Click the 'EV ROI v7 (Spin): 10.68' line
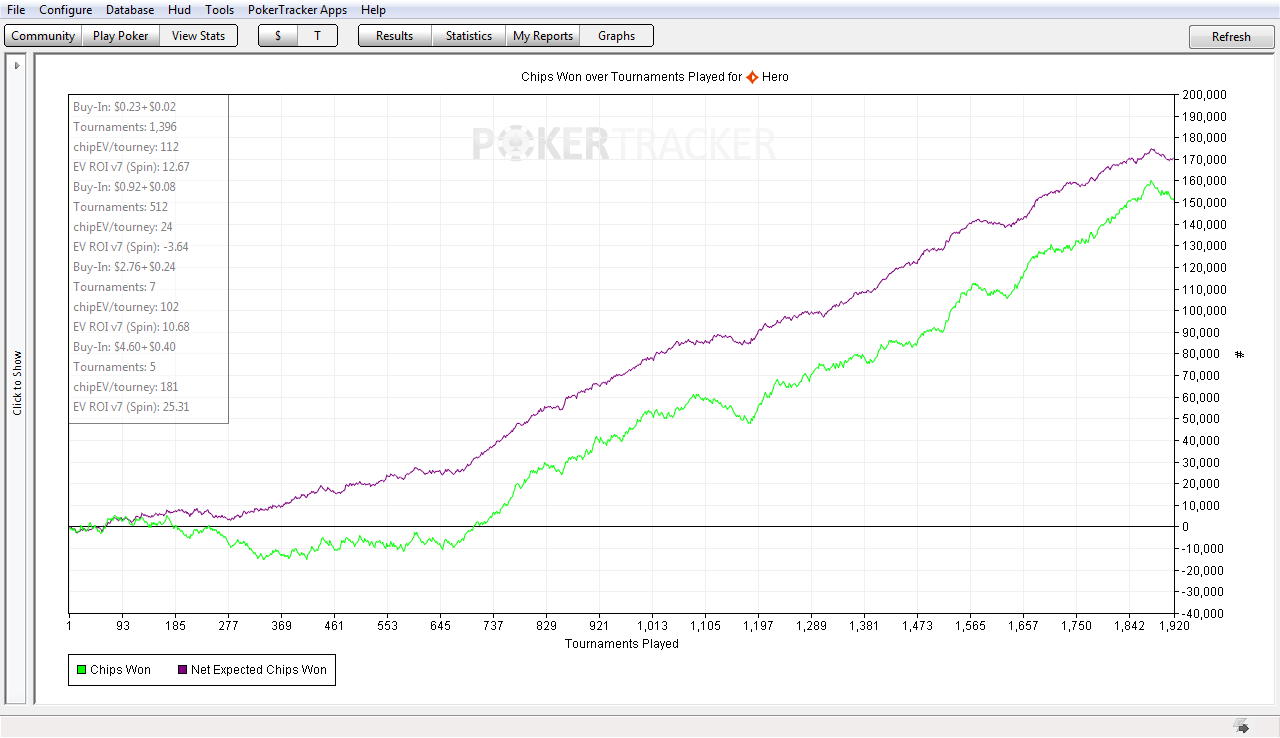 pyautogui.click(x=131, y=327)
